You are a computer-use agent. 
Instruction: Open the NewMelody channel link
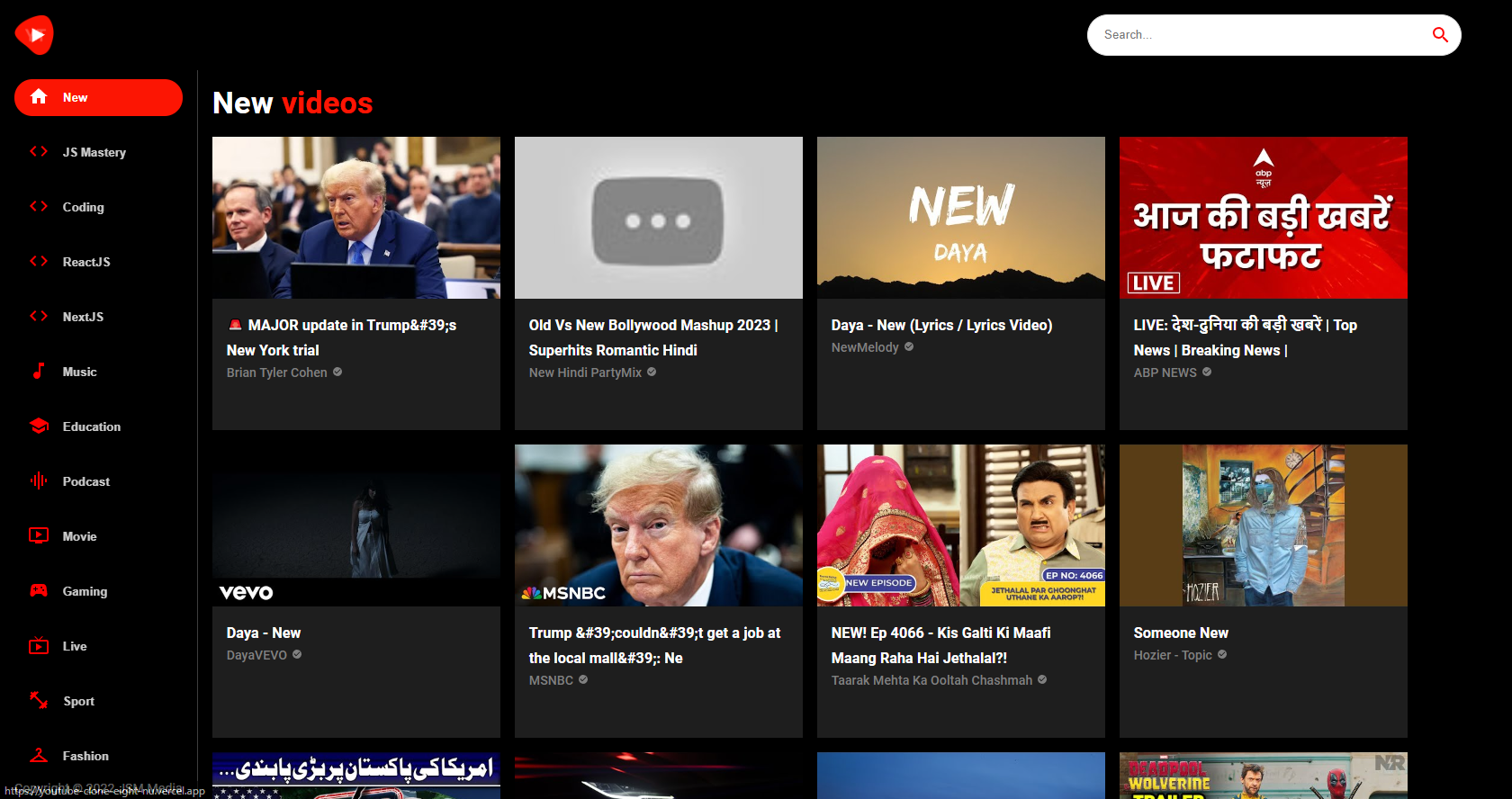click(865, 346)
